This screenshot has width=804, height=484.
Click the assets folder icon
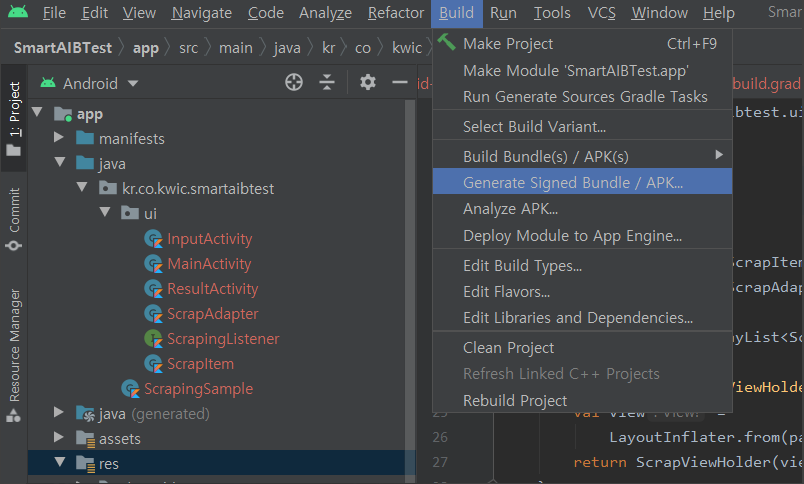pyautogui.click(x=85, y=438)
